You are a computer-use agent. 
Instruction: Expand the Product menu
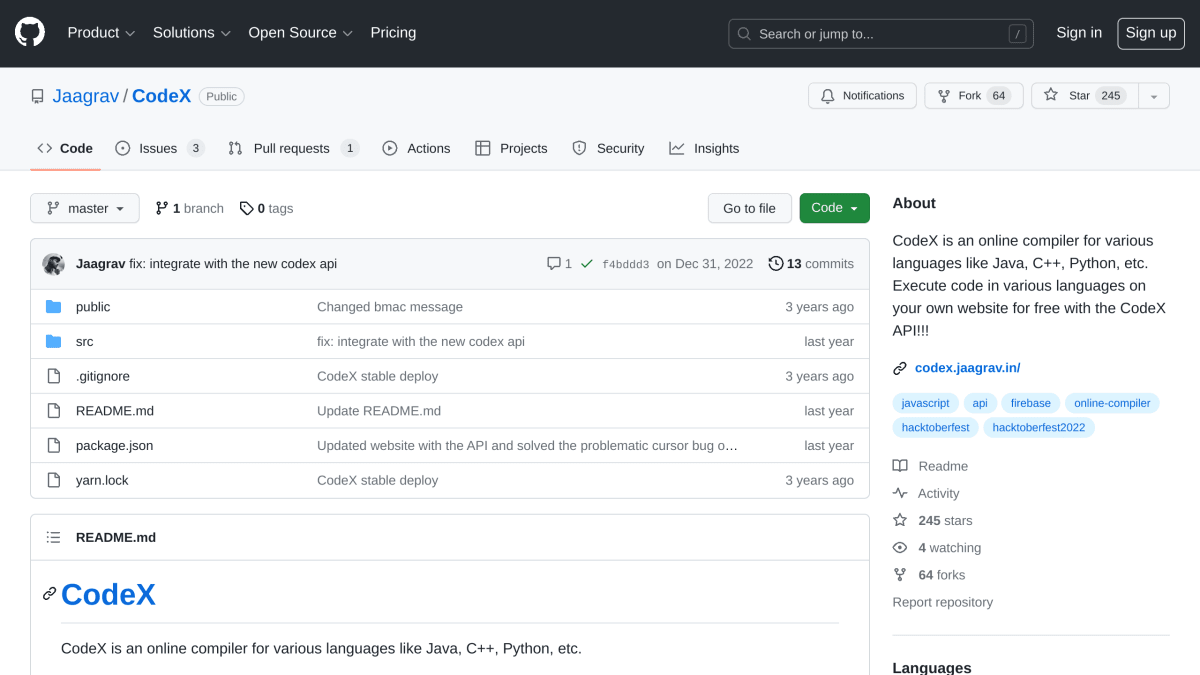click(101, 33)
